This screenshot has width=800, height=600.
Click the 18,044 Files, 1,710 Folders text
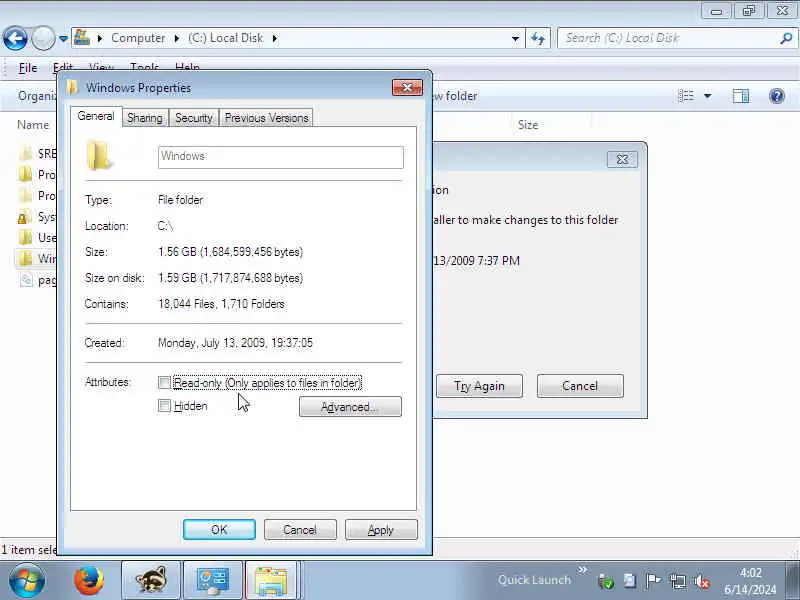coord(221,304)
